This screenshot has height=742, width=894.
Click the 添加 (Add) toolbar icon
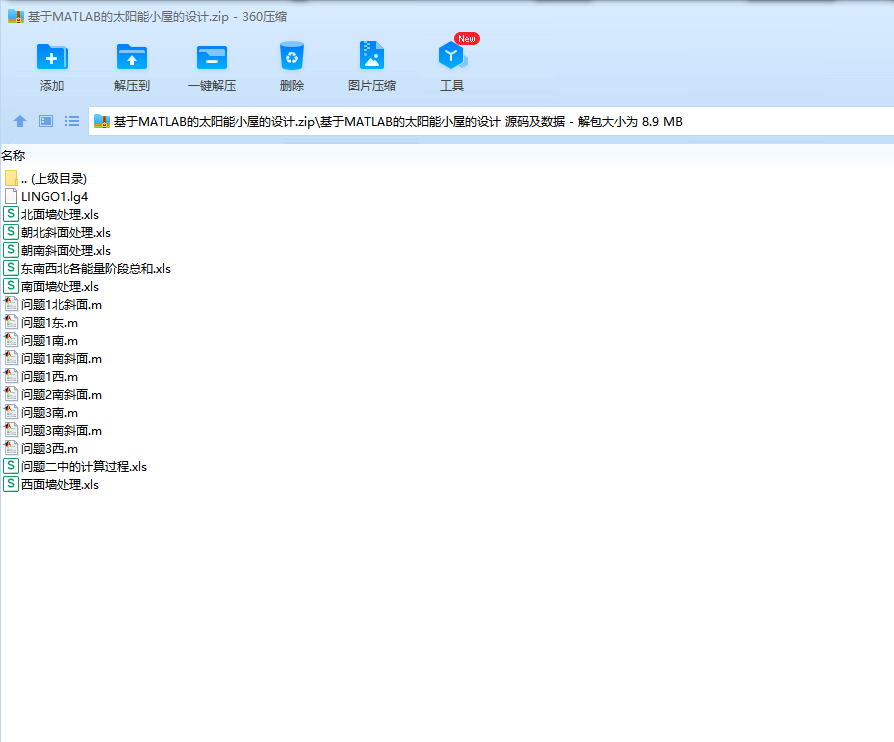52,57
